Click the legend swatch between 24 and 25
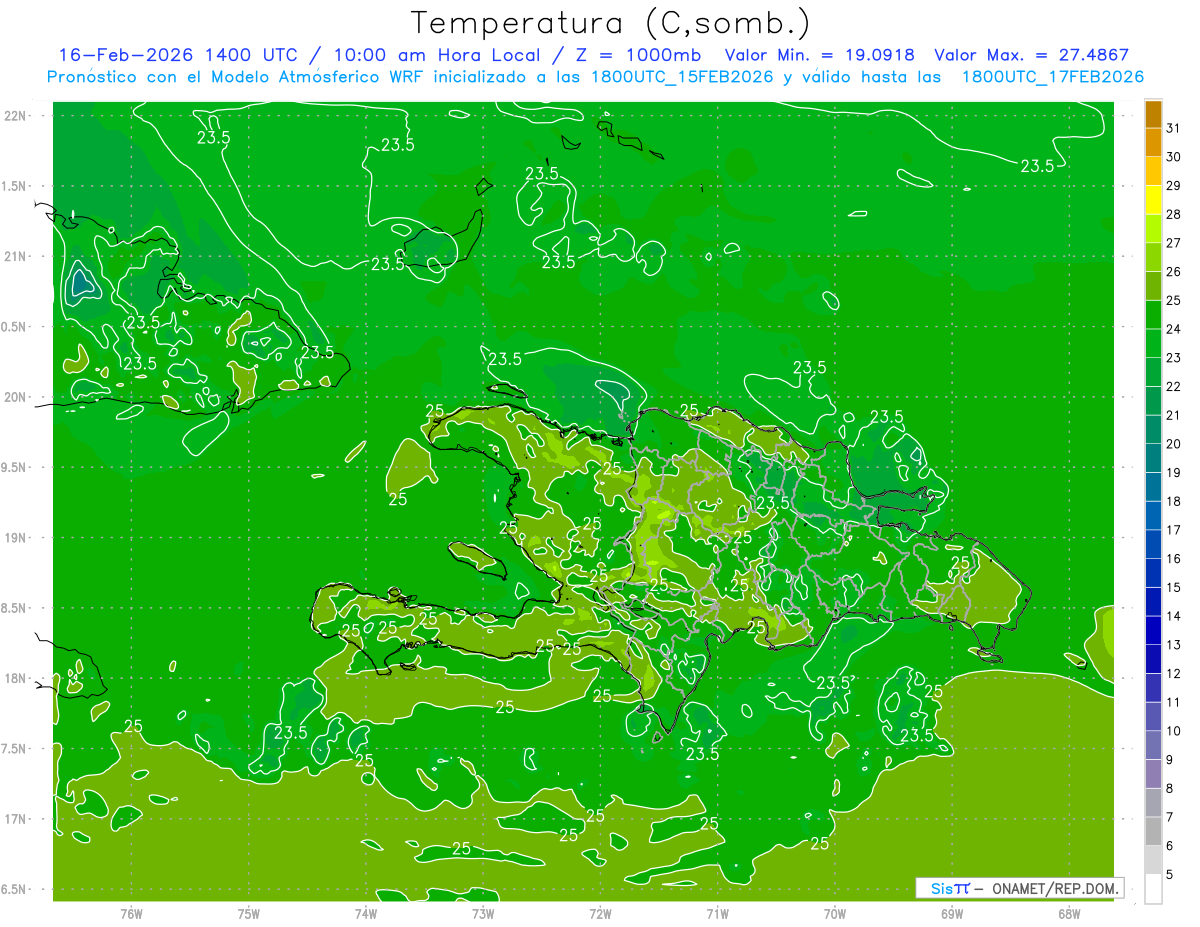Viewport: 1200px width, 927px height. (x=1153, y=315)
